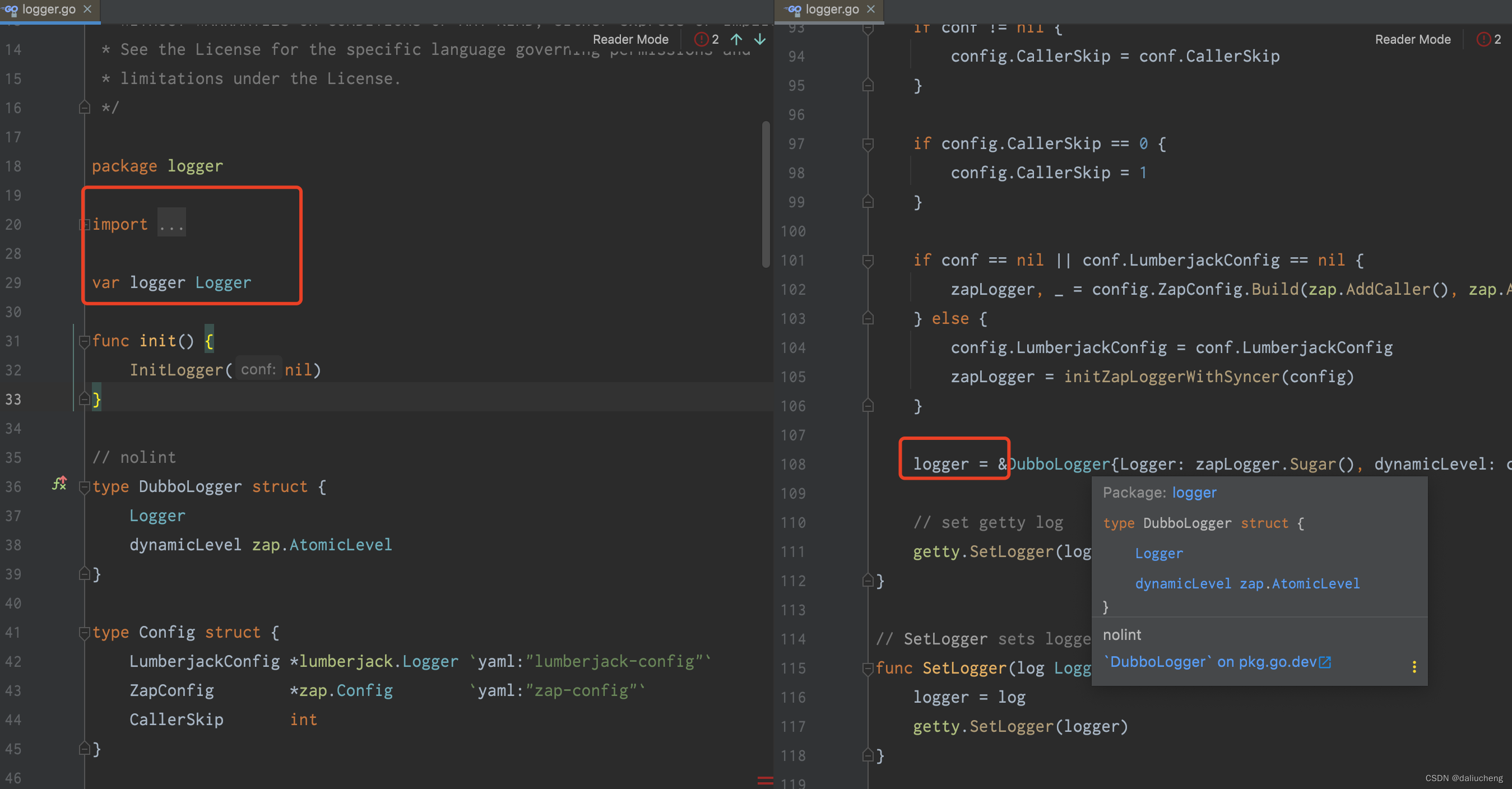
Task: Click fold marker at comment end line 16
Action: 85,108
